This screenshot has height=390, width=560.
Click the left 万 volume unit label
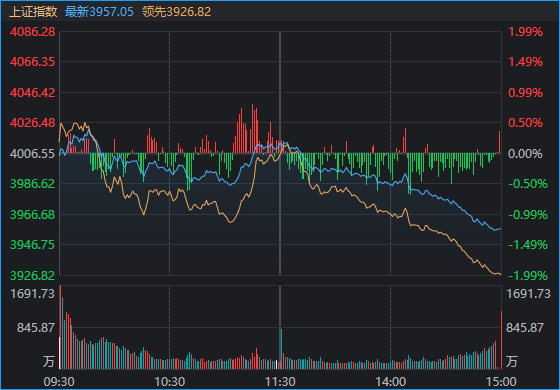(x=49, y=361)
